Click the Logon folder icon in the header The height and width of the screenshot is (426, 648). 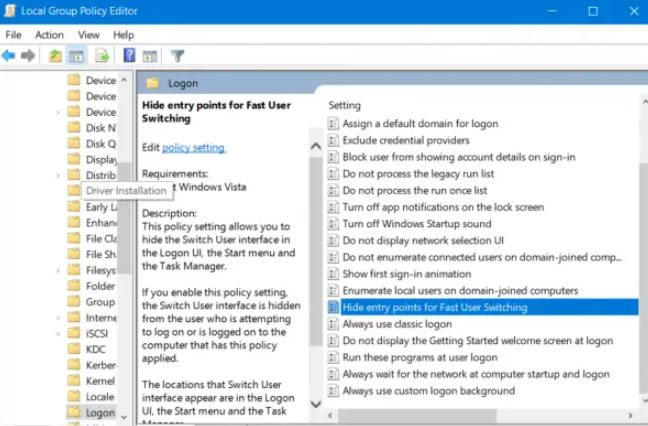[152, 83]
